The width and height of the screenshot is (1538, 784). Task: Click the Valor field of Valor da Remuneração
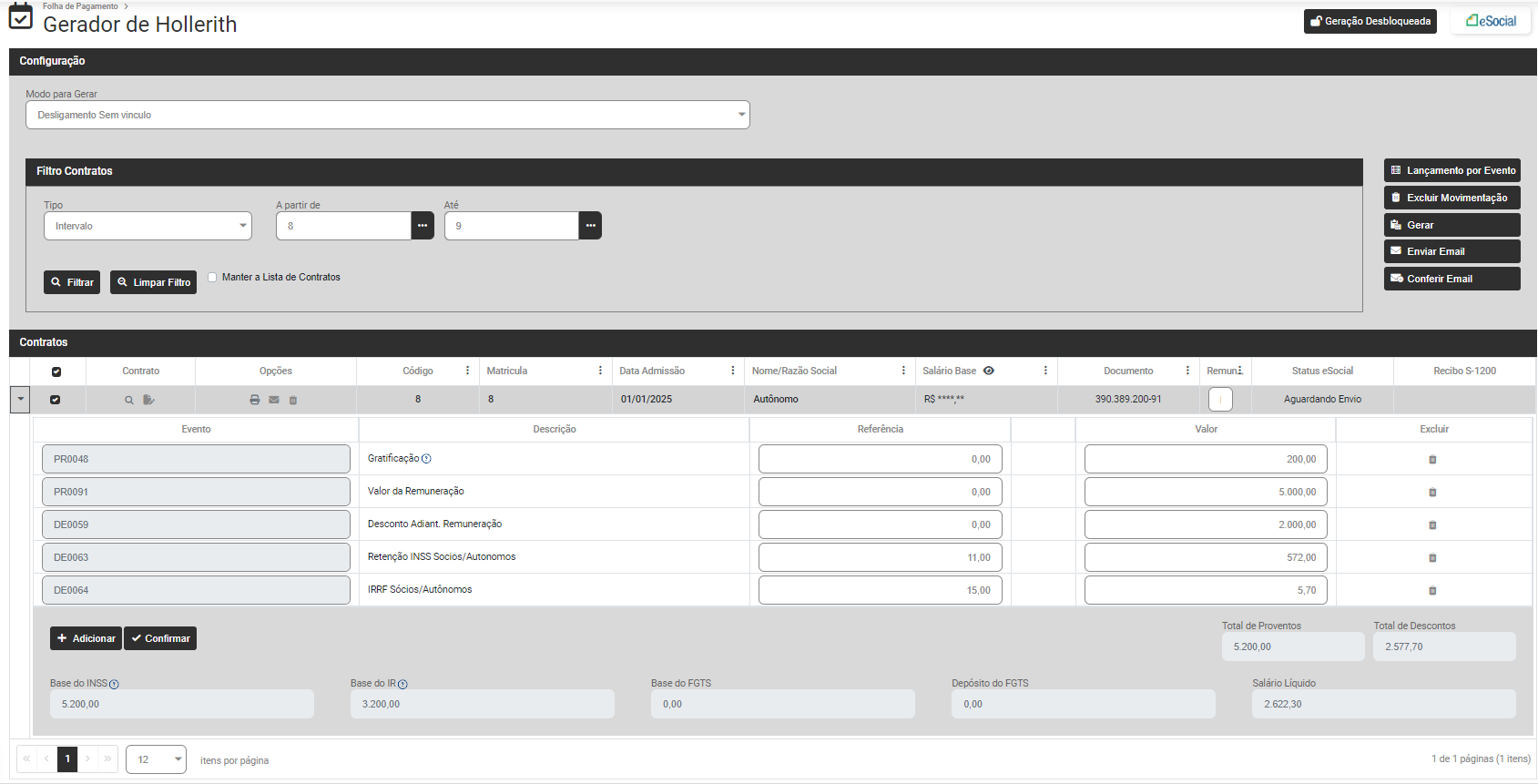pyautogui.click(x=1205, y=492)
